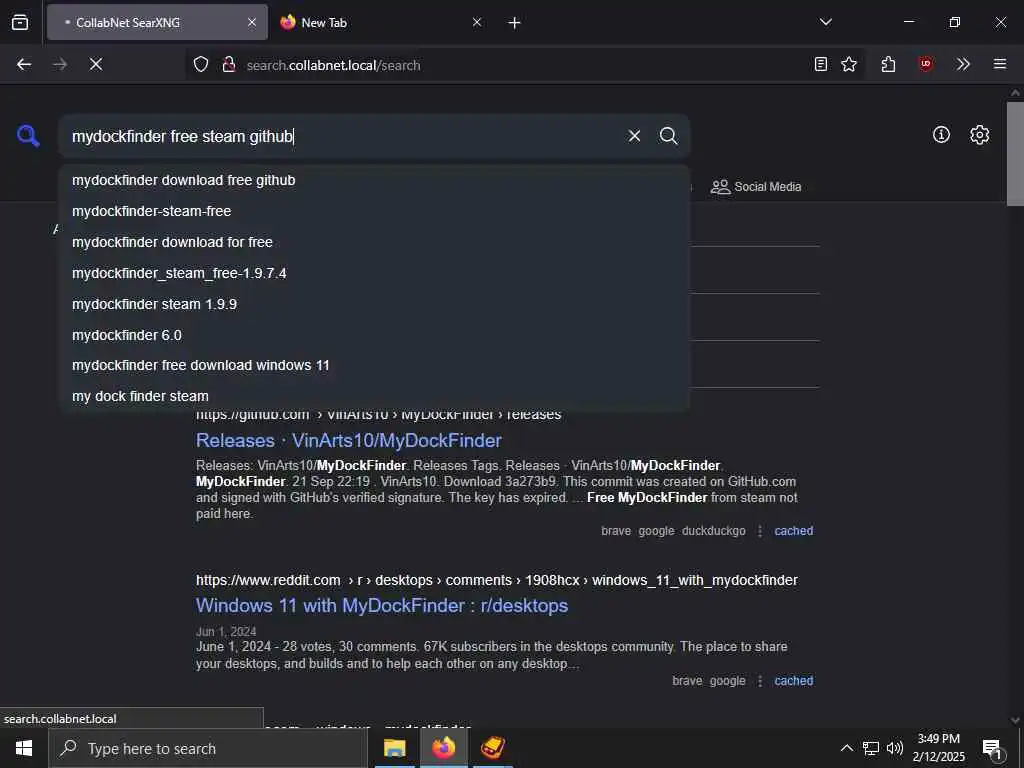The height and width of the screenshot is (768, 1024).
Task: Switch to New Tab
Action: (382, 22)
